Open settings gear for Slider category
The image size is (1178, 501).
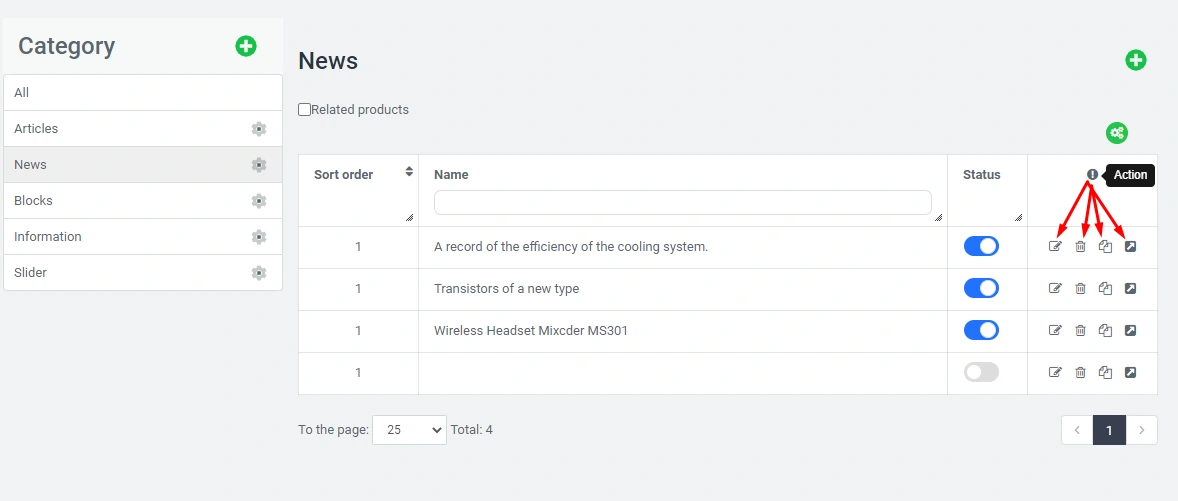[x=259, y=273]
